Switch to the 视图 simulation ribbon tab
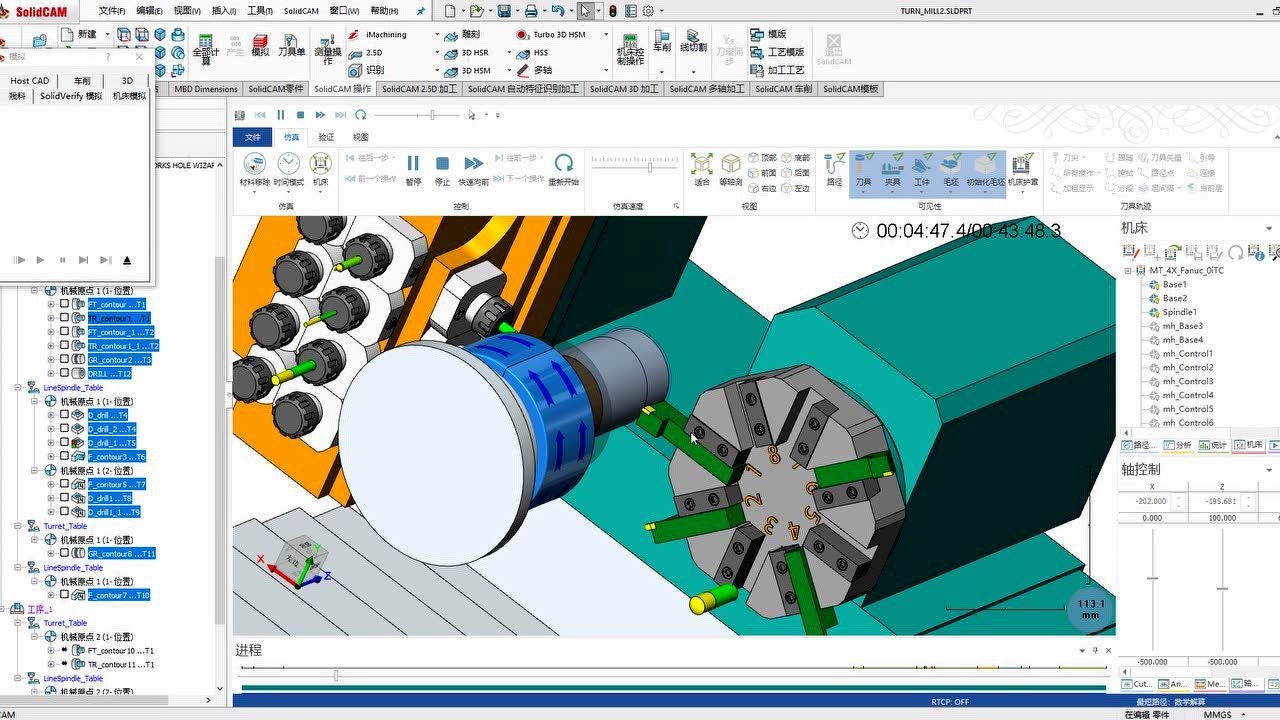1280x720 pixels. pos(361,137)
